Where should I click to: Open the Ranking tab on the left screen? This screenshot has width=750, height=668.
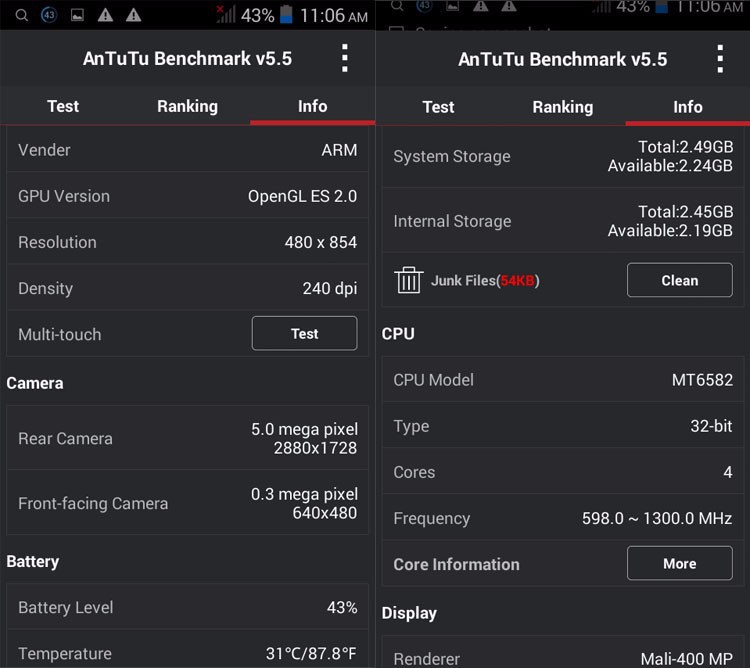[187, 106]
